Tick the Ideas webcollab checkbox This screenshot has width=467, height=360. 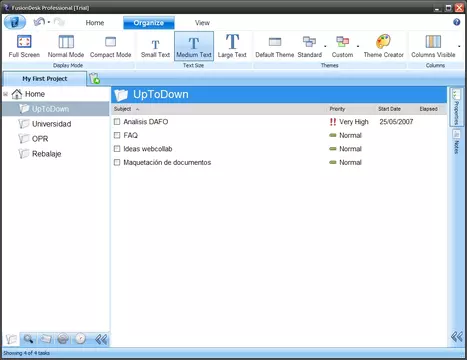117,149
